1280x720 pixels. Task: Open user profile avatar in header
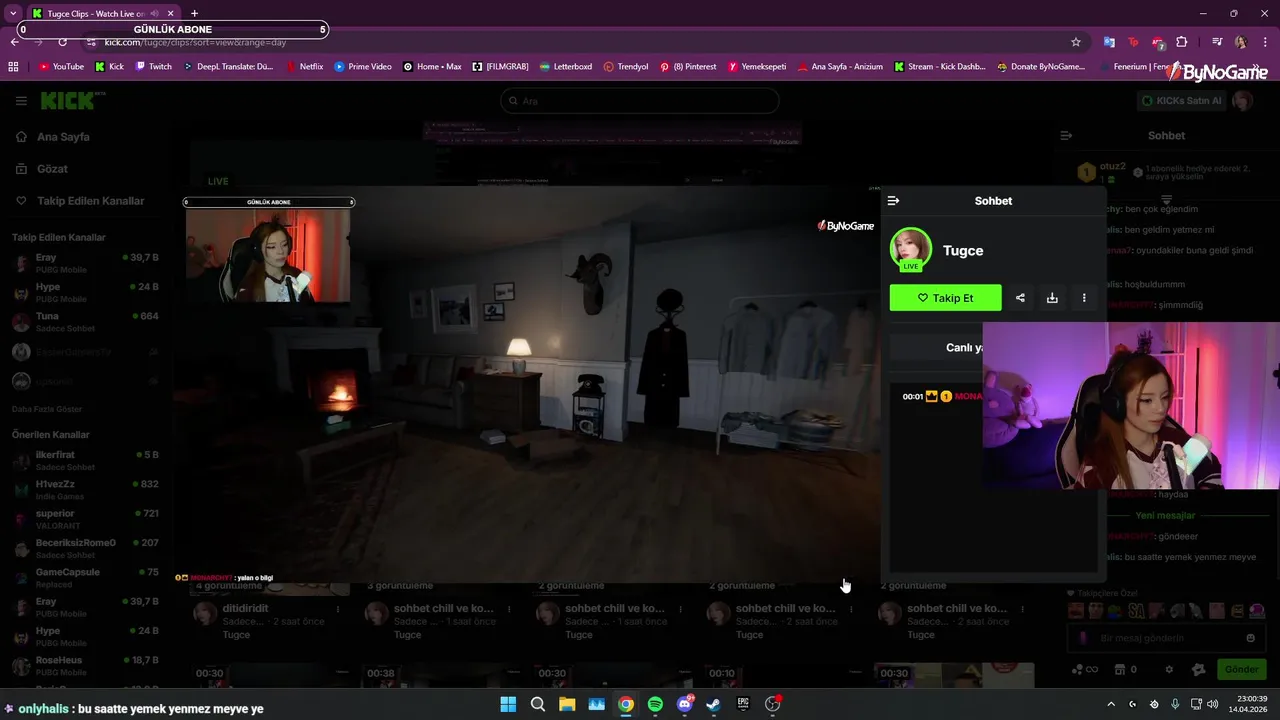click(1243, 101)
